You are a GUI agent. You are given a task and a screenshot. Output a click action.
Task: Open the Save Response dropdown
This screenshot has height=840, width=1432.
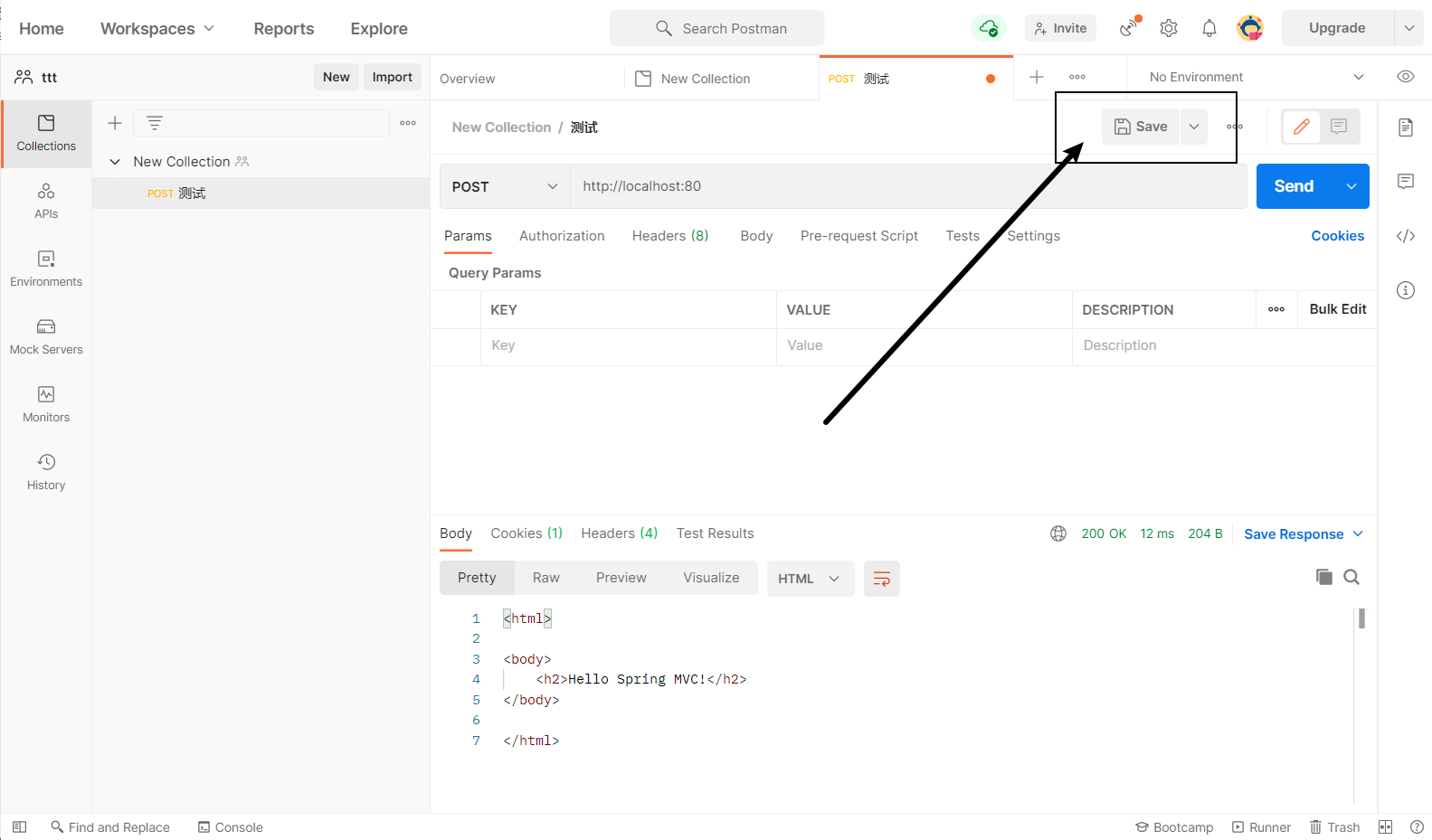tap(1304, 533)
